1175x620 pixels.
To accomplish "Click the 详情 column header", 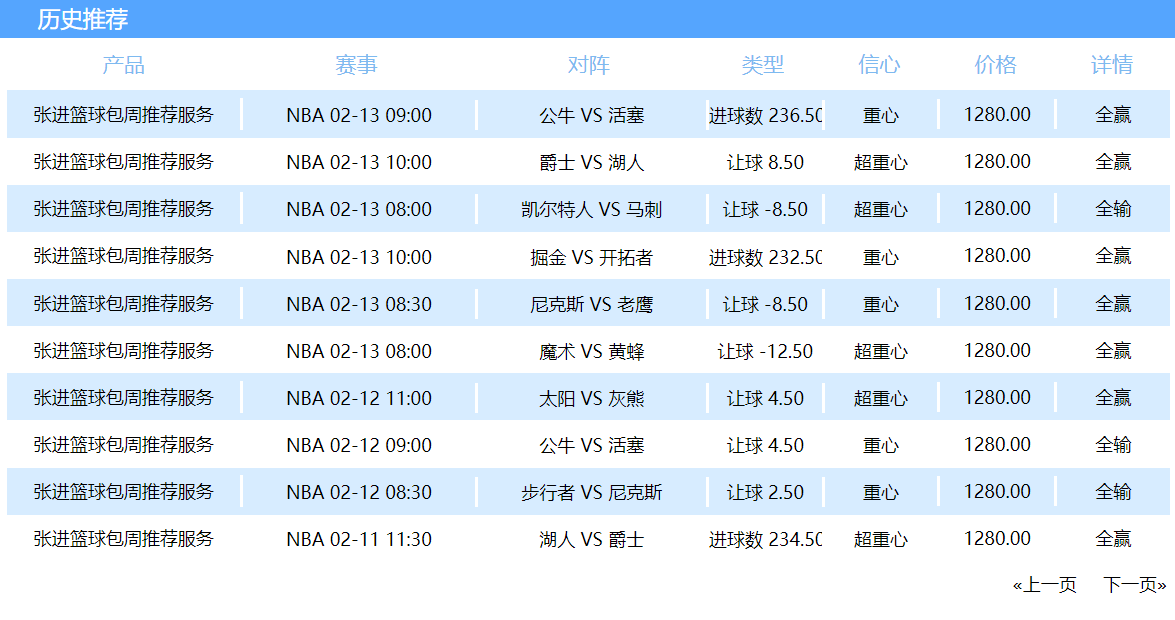I will tap(1112, 65).
